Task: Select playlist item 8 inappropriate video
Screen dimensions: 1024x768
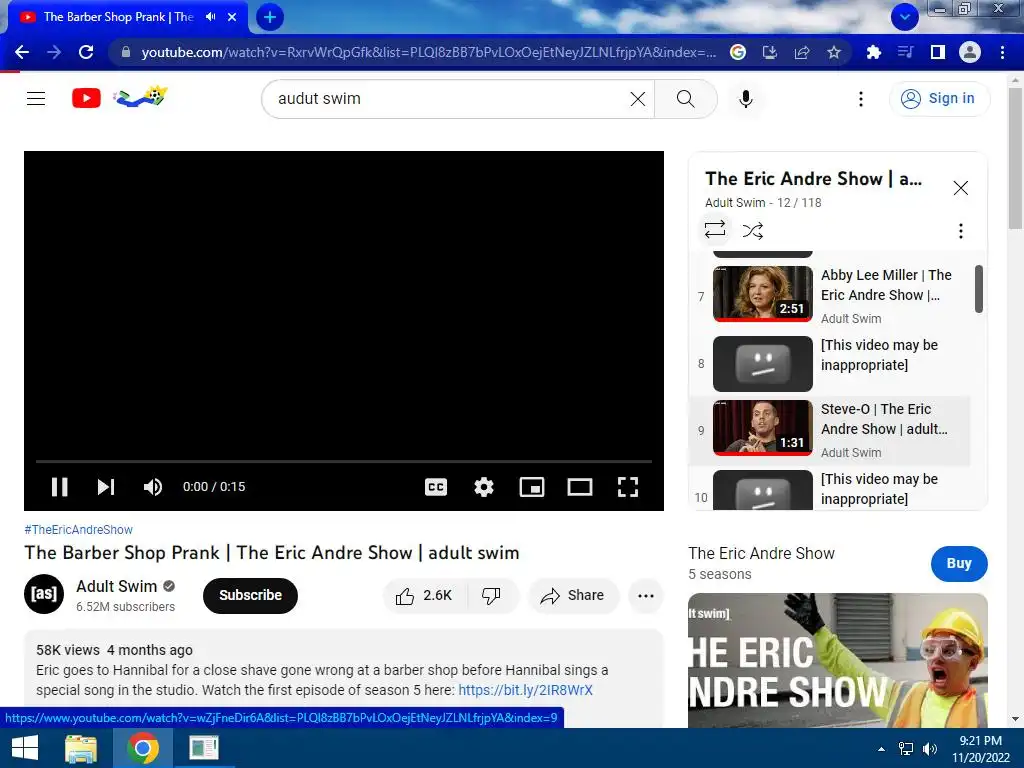Action: (x=831, y=363)
